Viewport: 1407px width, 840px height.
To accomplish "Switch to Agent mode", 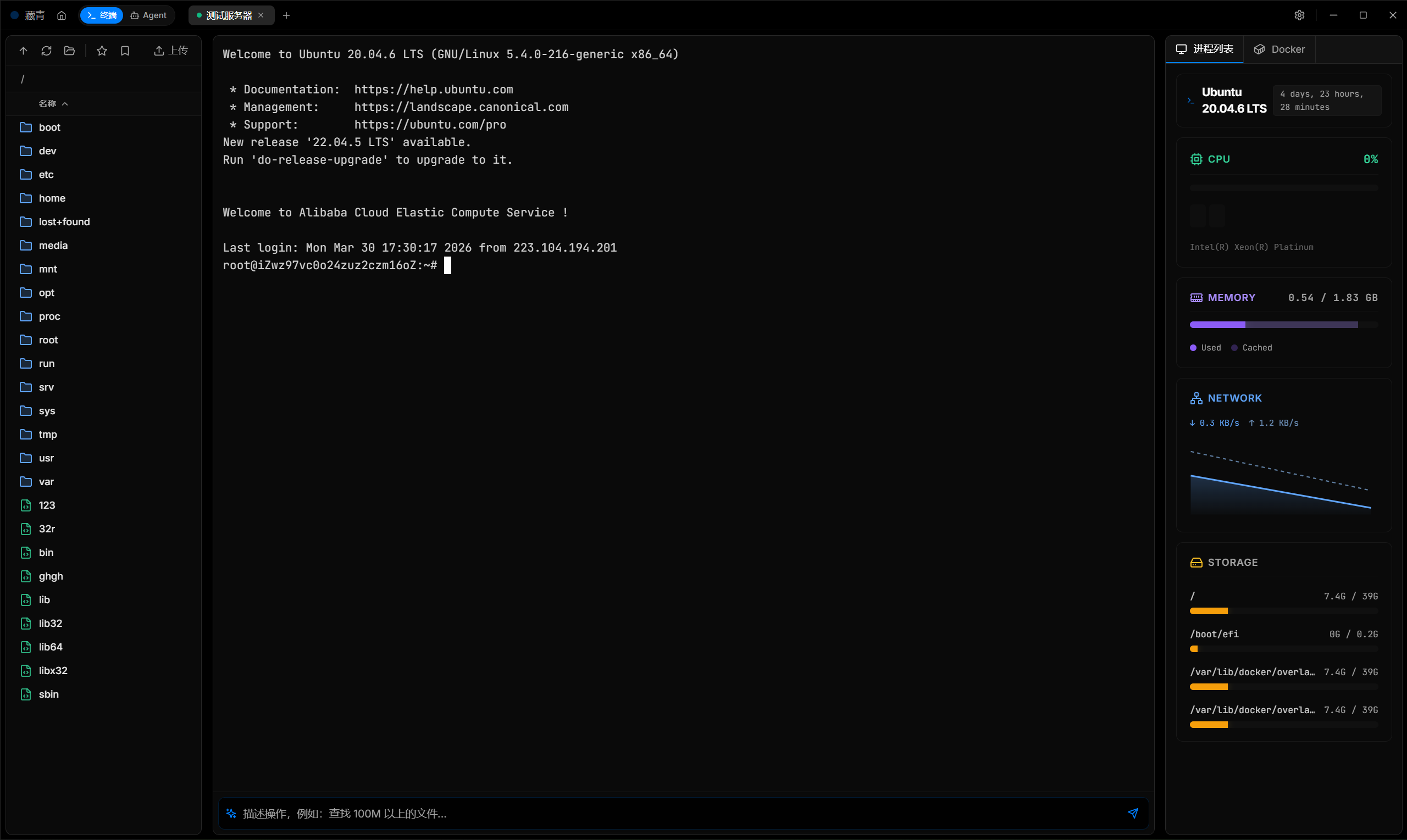I will [149, 15].
